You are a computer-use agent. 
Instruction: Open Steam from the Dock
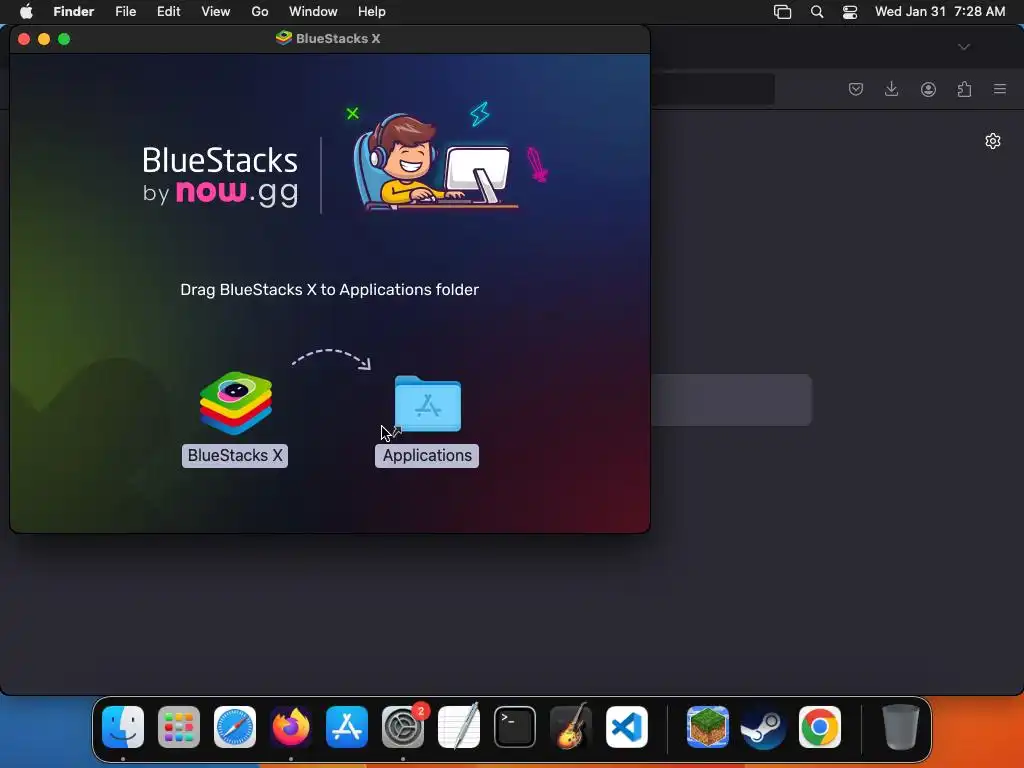[763, 727]
